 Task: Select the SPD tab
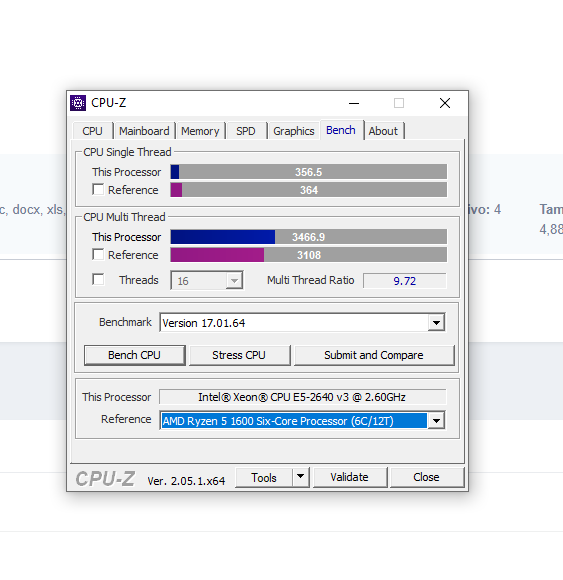pos(246,131)
